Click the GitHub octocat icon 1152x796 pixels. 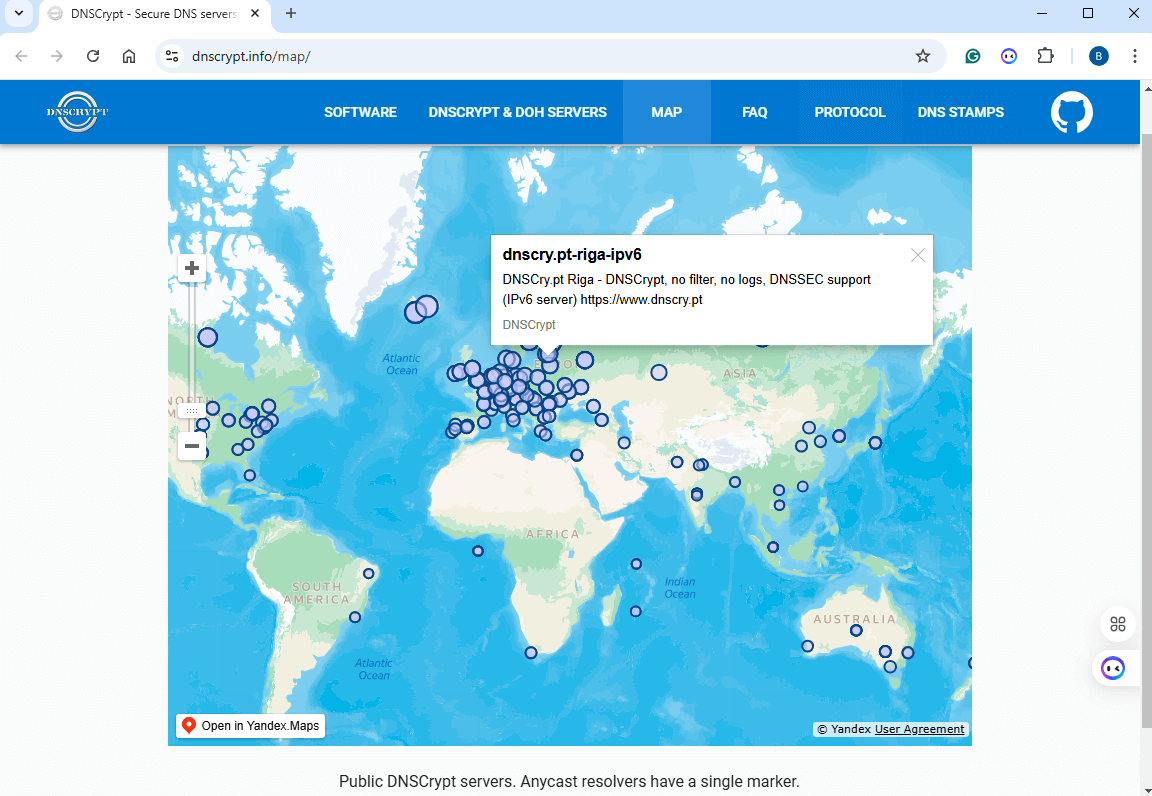[x=1071, y=113]
